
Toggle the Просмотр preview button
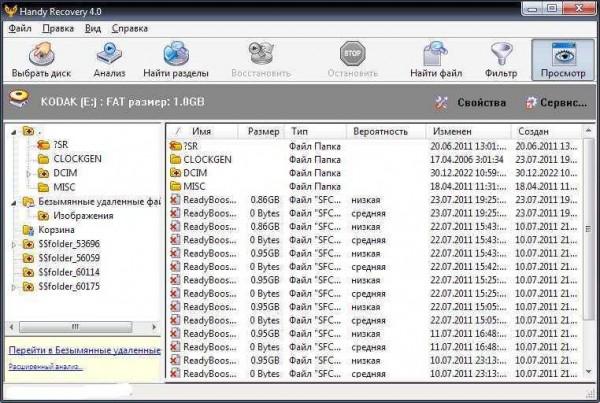(563, 59)
